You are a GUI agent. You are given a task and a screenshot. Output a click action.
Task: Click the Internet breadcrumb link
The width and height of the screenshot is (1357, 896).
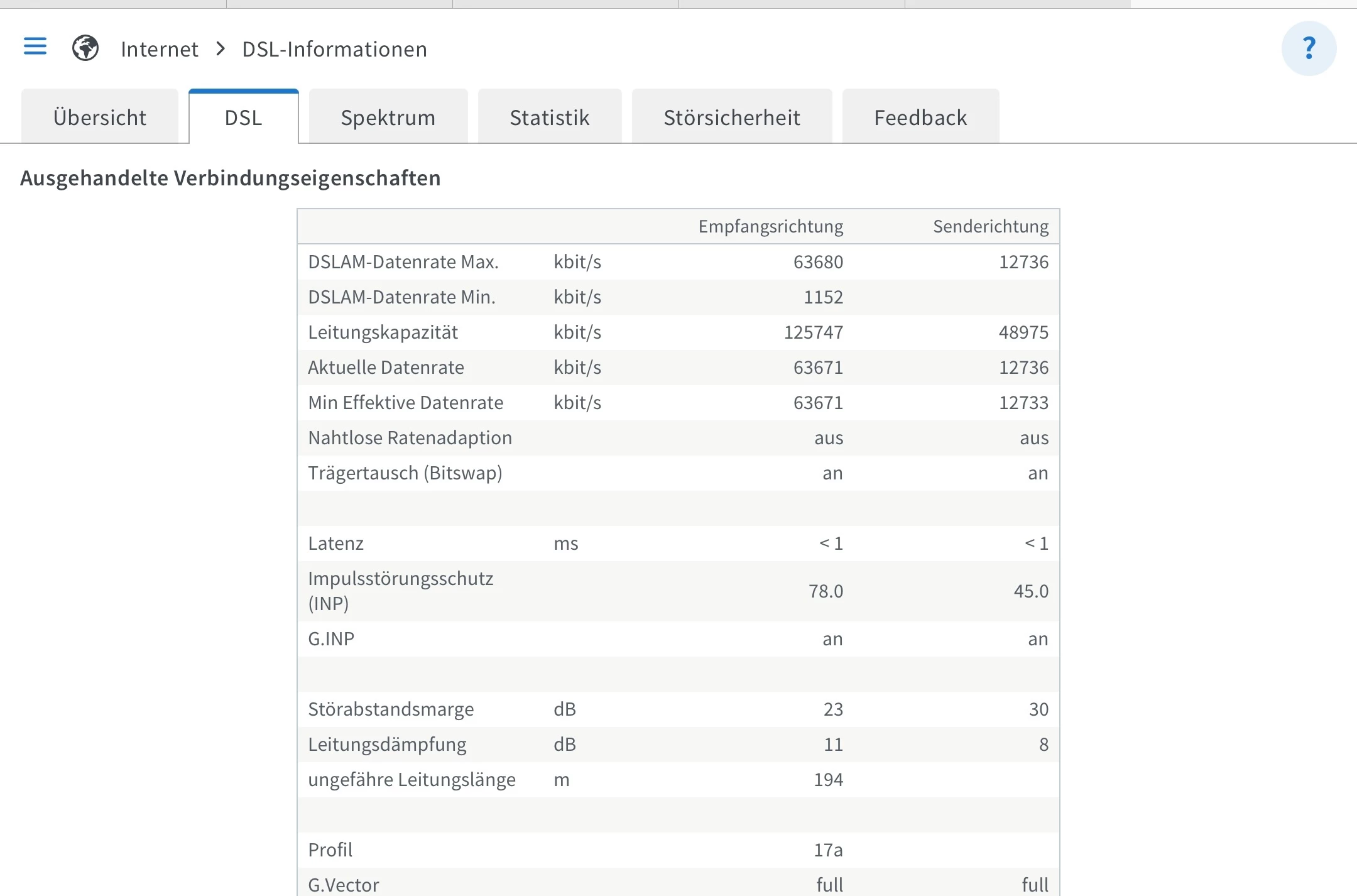[x=160, y=49]
